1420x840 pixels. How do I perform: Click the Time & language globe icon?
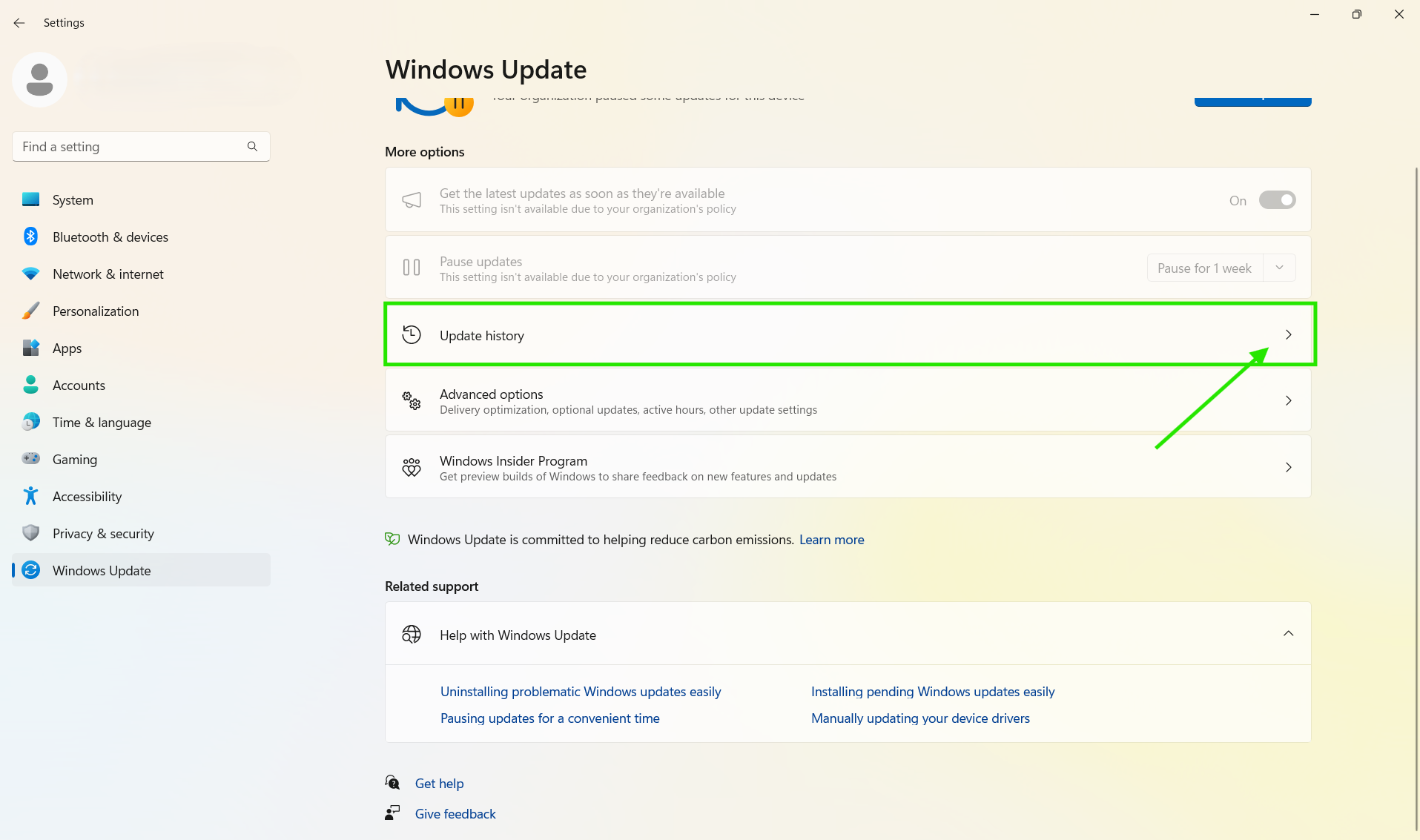click(x=30, y=422)
